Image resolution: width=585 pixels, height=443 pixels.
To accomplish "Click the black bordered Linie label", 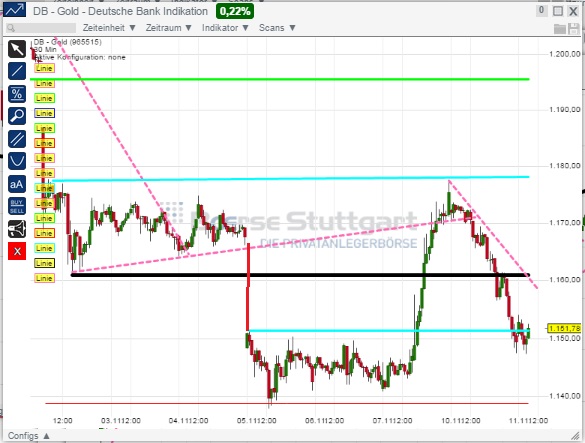I will 44,263.
